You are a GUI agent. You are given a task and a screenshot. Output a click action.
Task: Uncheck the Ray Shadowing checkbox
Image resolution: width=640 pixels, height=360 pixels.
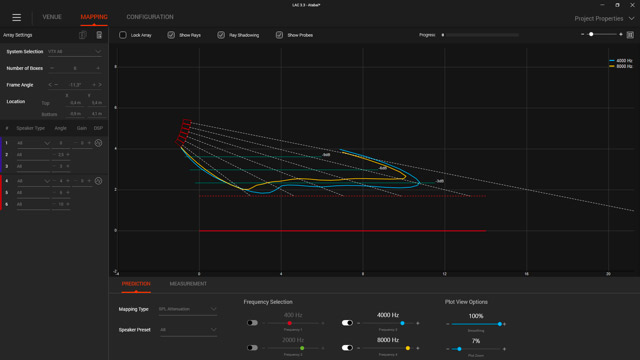(221, 35)
